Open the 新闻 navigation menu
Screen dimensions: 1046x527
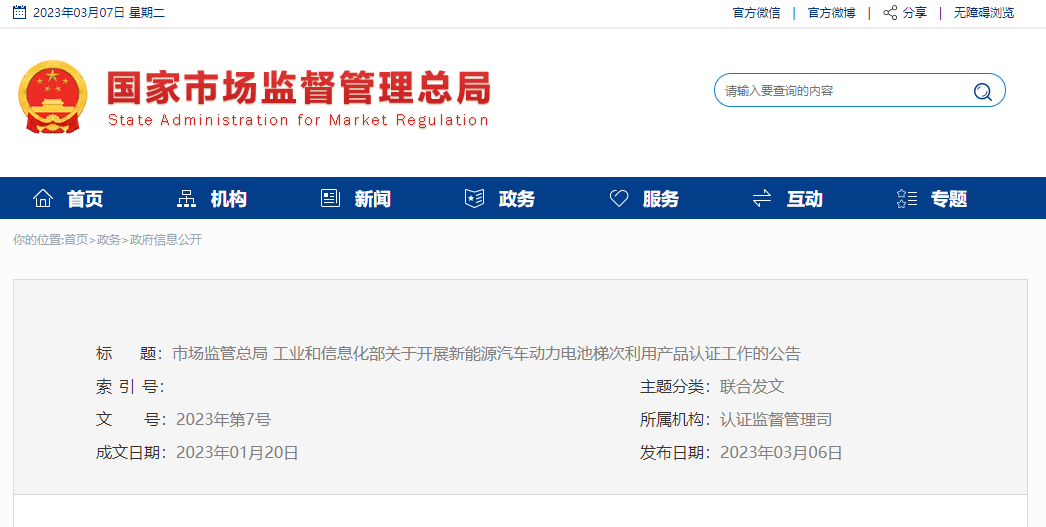372,199
